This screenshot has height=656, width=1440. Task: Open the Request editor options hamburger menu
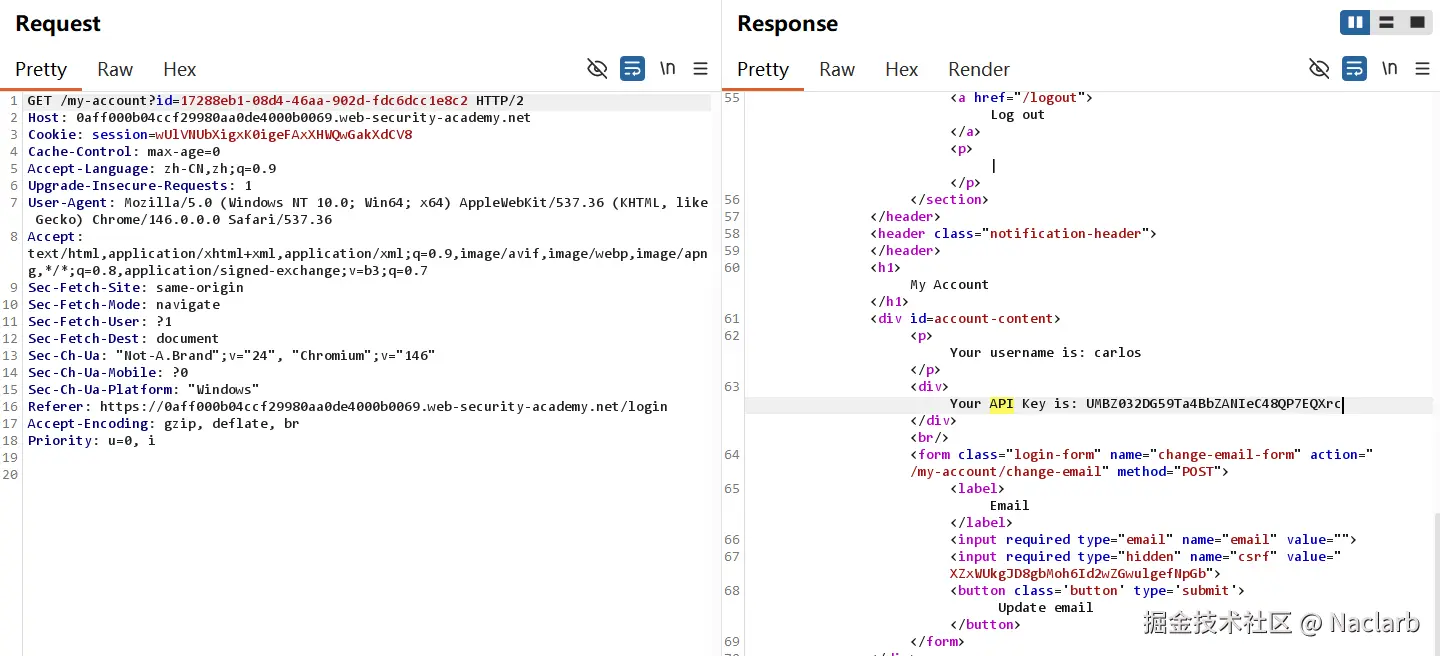coord(700,68)
